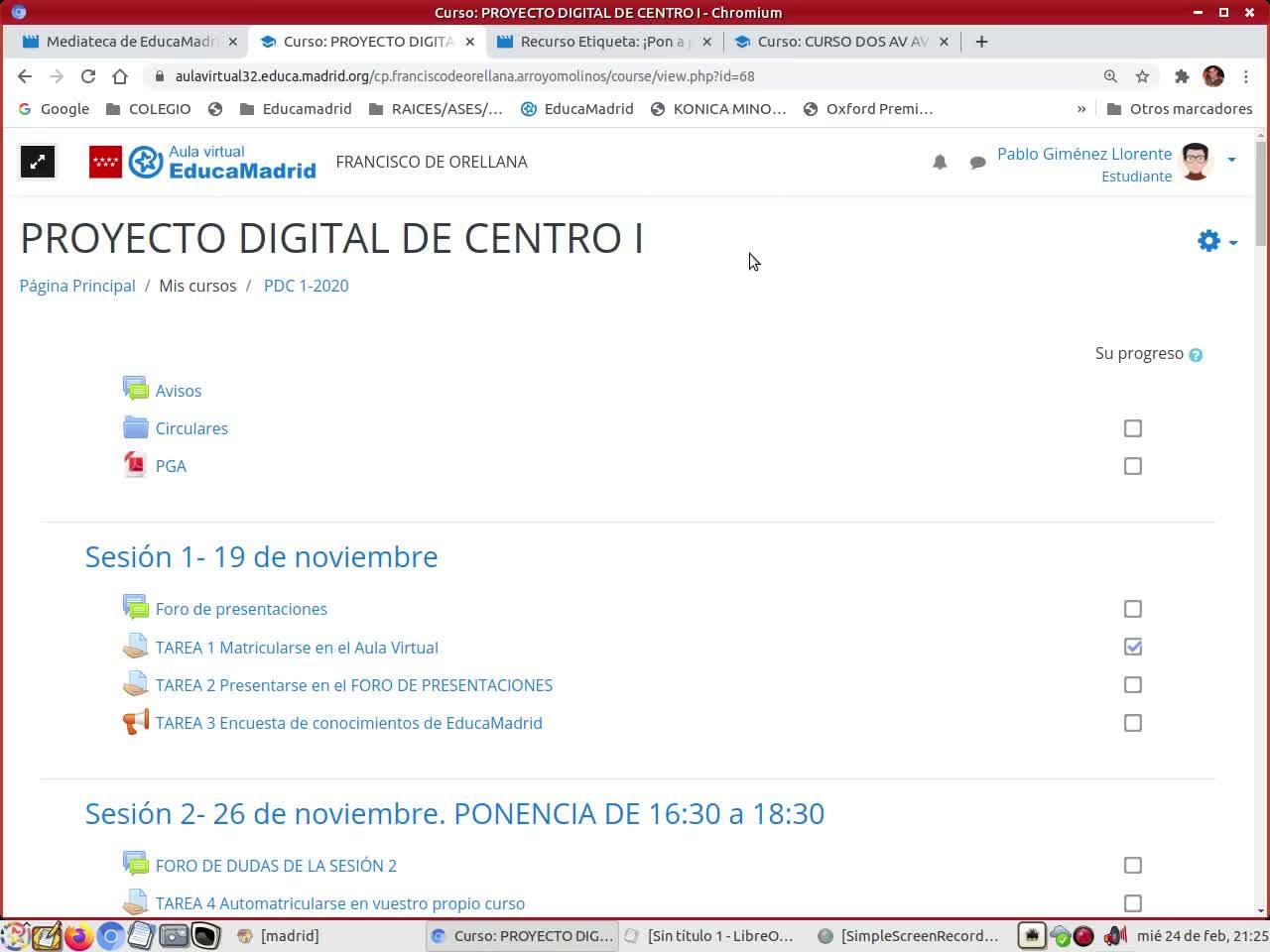
Task: Show hidden bookmarks with the chevron
Action: click(1081, 109)
